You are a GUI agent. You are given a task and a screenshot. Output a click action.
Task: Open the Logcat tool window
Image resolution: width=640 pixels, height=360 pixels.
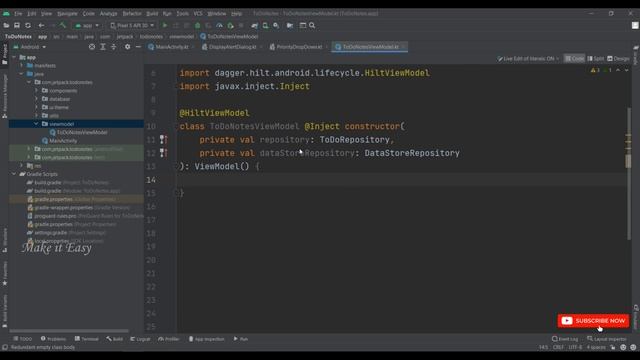pos(140,339)
